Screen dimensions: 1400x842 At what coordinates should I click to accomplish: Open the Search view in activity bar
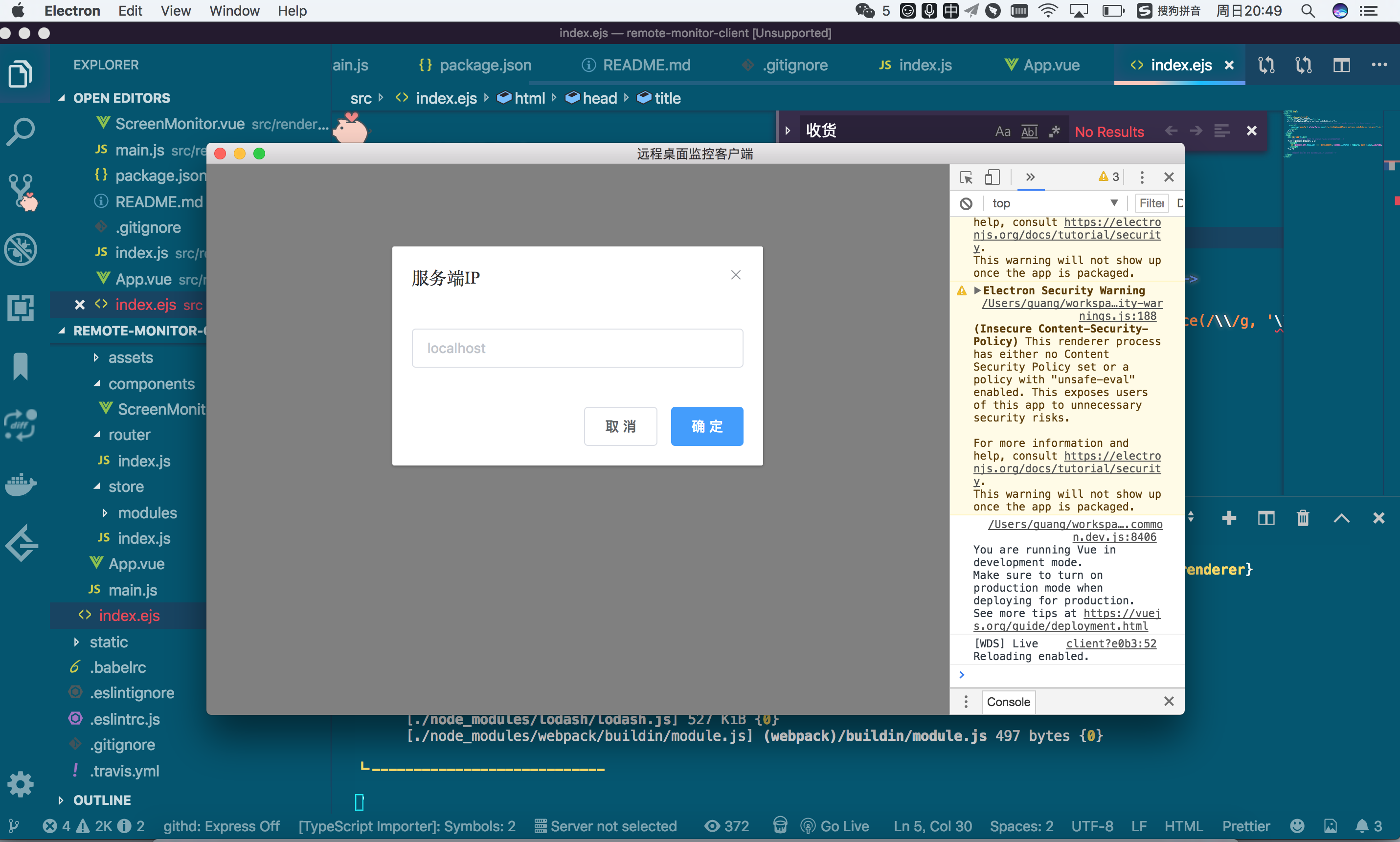21,132
